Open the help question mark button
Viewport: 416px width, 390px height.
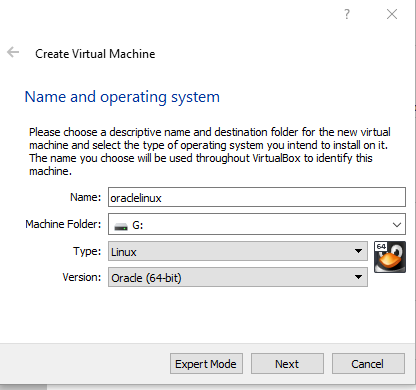pyautogui.click(x=347, y=14)
